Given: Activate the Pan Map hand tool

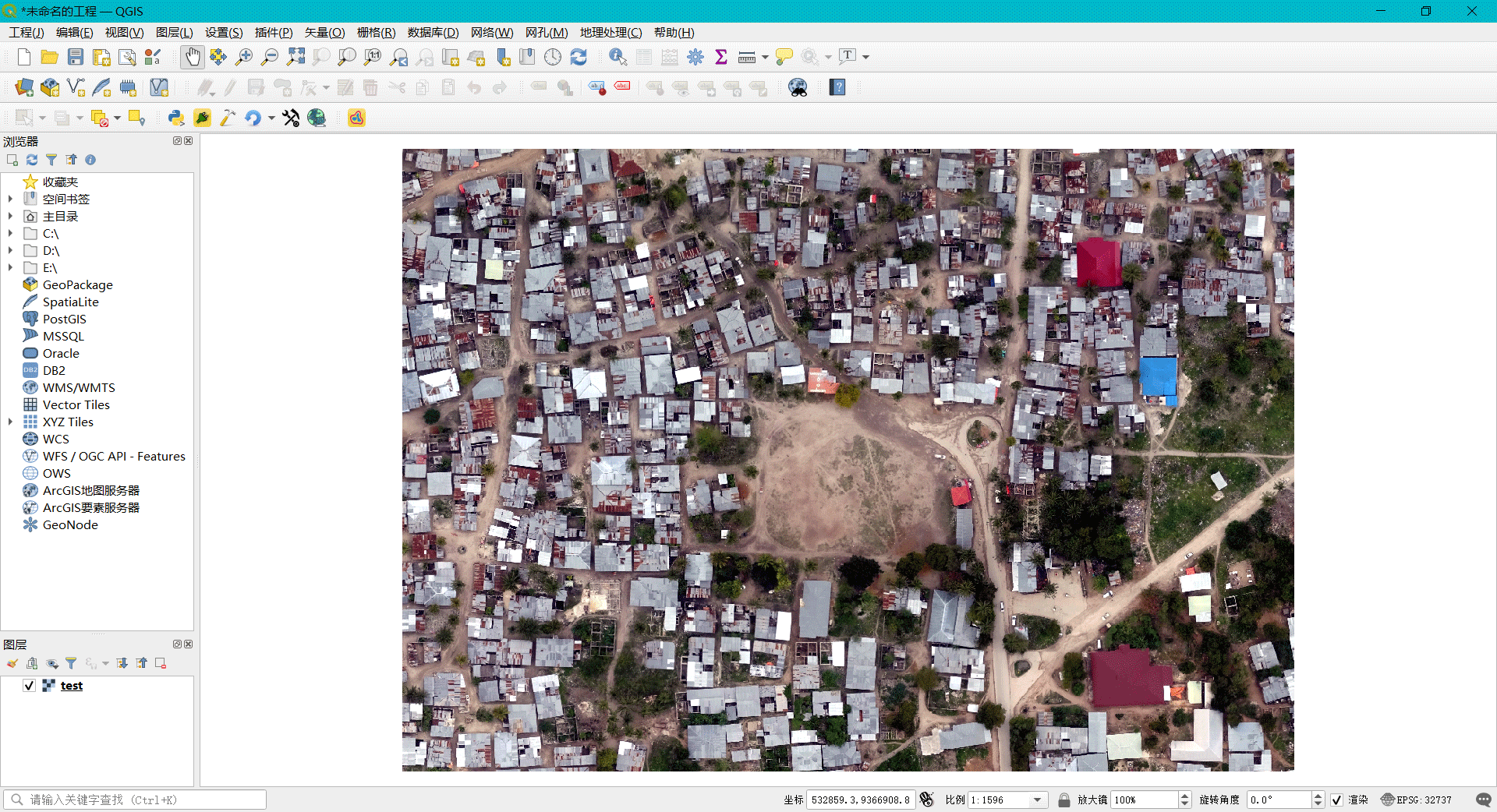Looking at the screenshot, I should (x=193, y=57).
